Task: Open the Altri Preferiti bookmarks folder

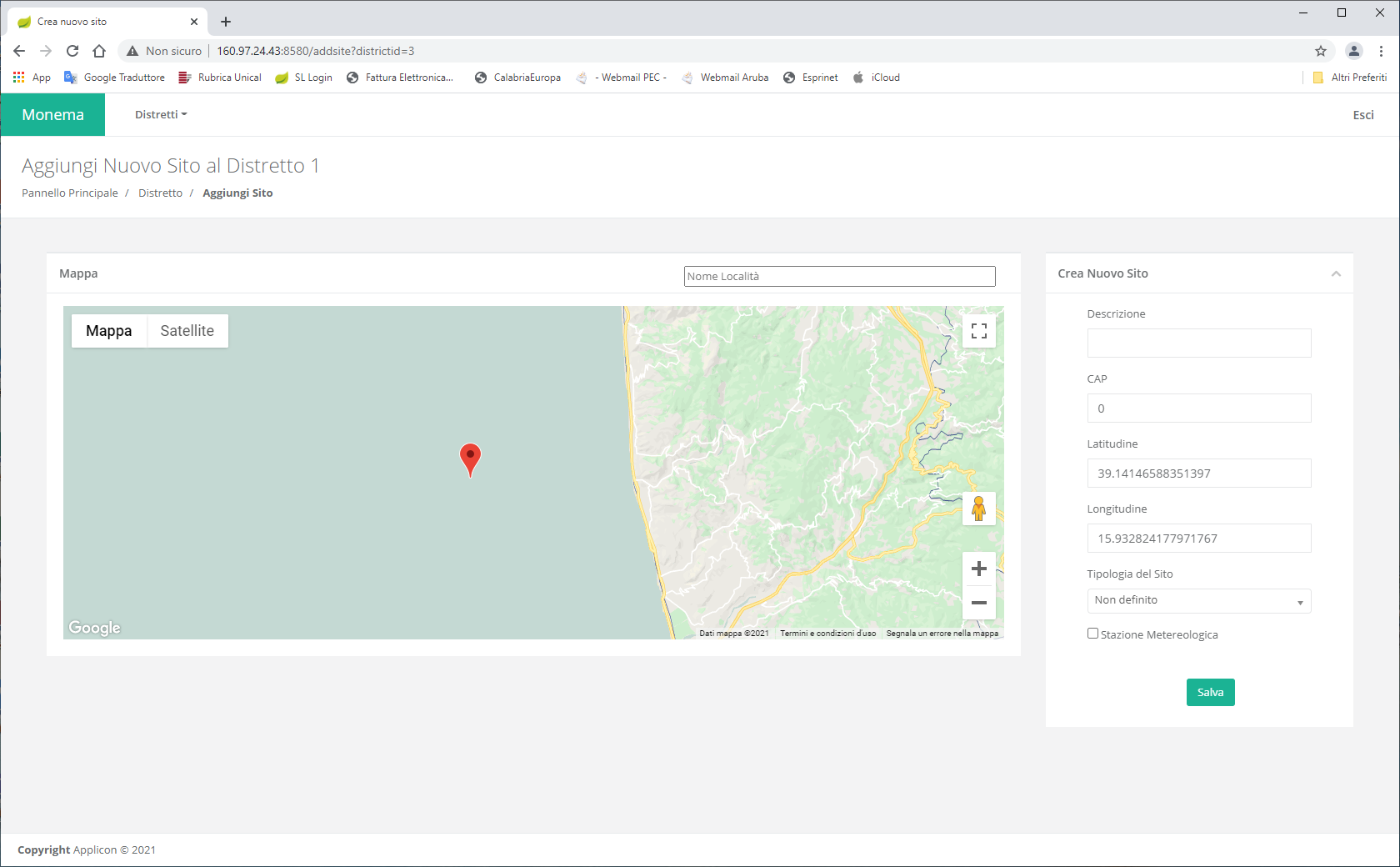Action: point(1350,78)
